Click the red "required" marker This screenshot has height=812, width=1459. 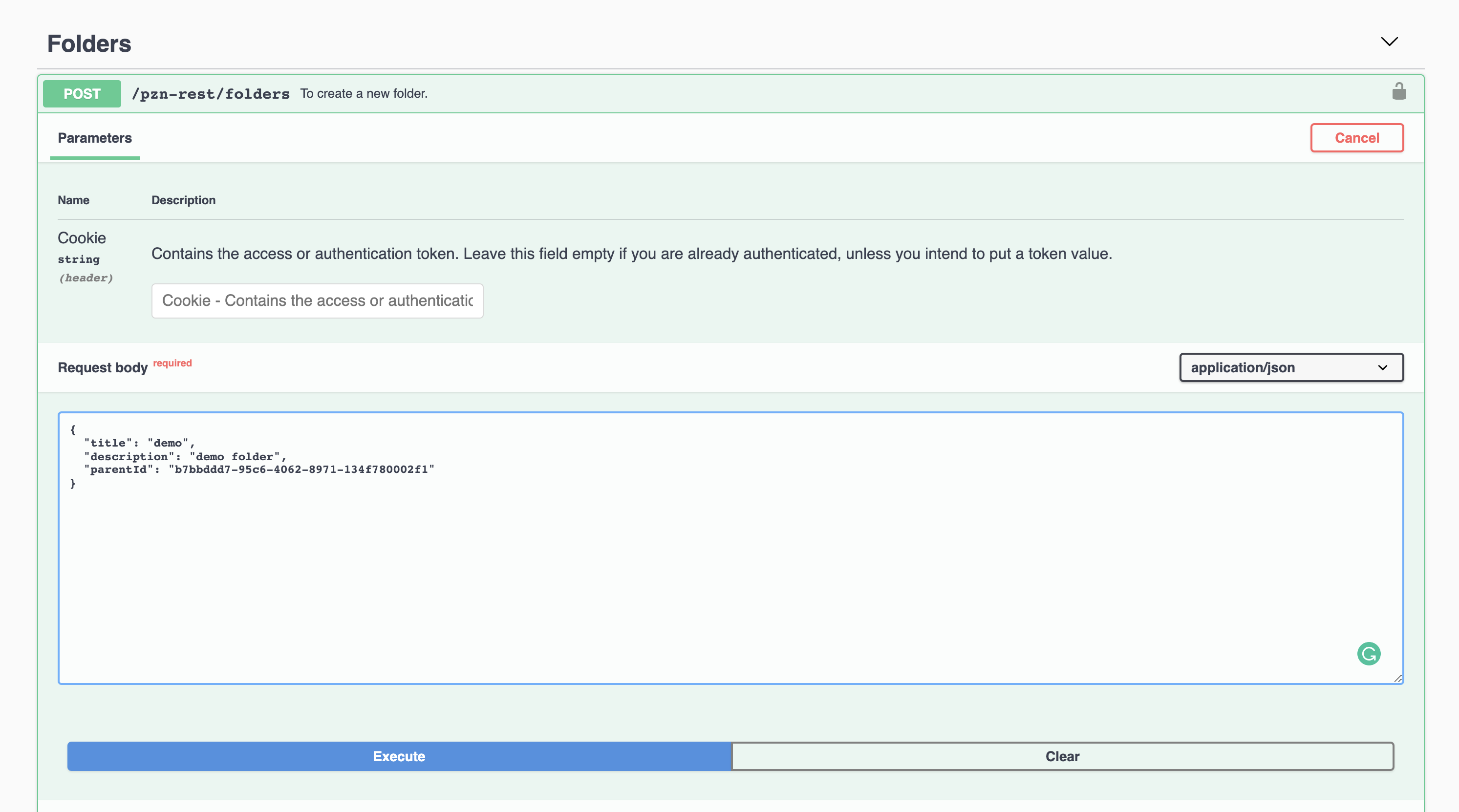tap(172, 363)
